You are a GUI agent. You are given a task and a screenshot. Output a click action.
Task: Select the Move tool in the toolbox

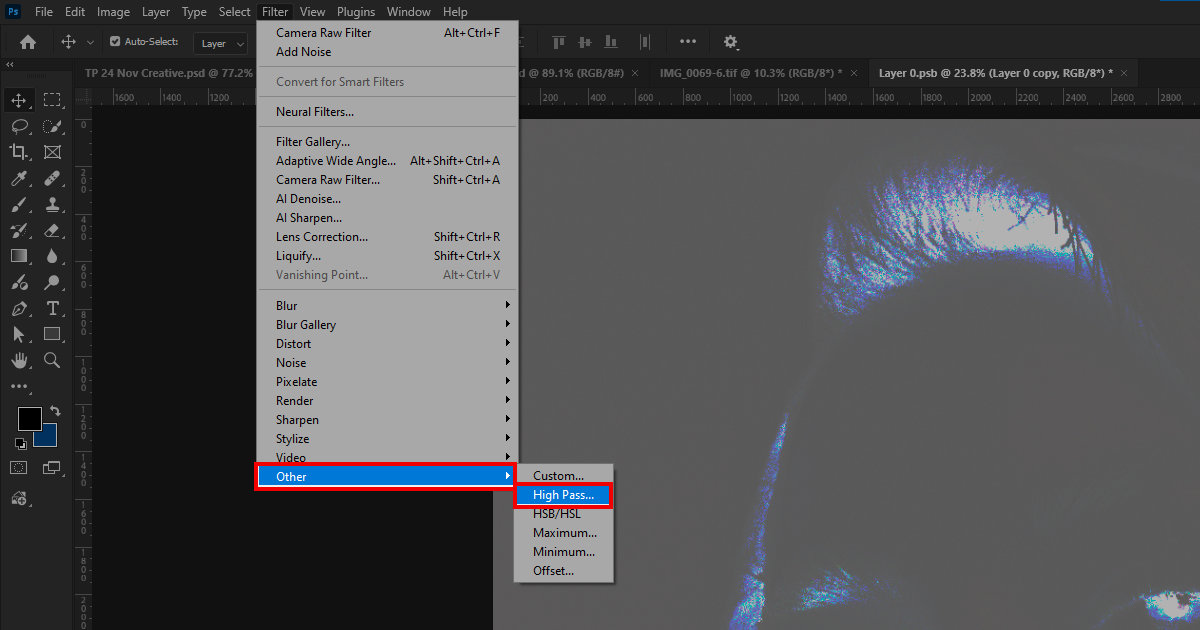pyautogui.click(x=19, y=100)
